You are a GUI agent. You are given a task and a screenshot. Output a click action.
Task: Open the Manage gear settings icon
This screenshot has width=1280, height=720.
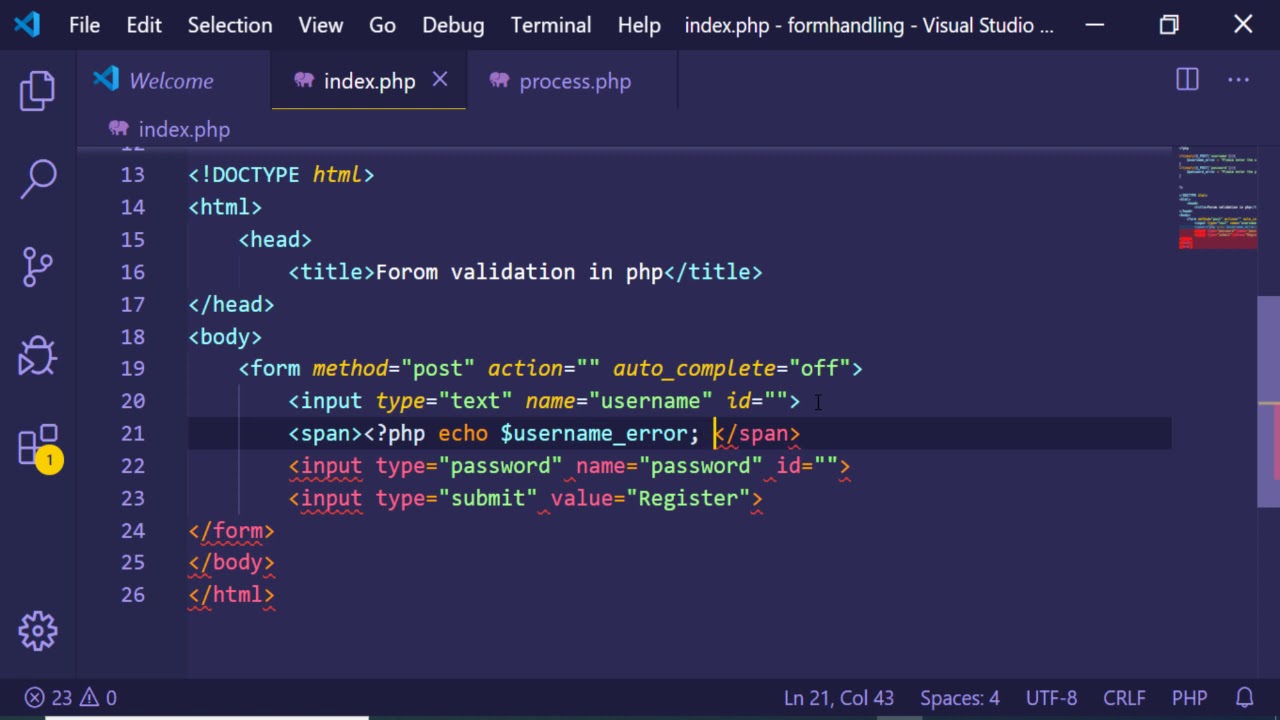(x=38, y=630)
